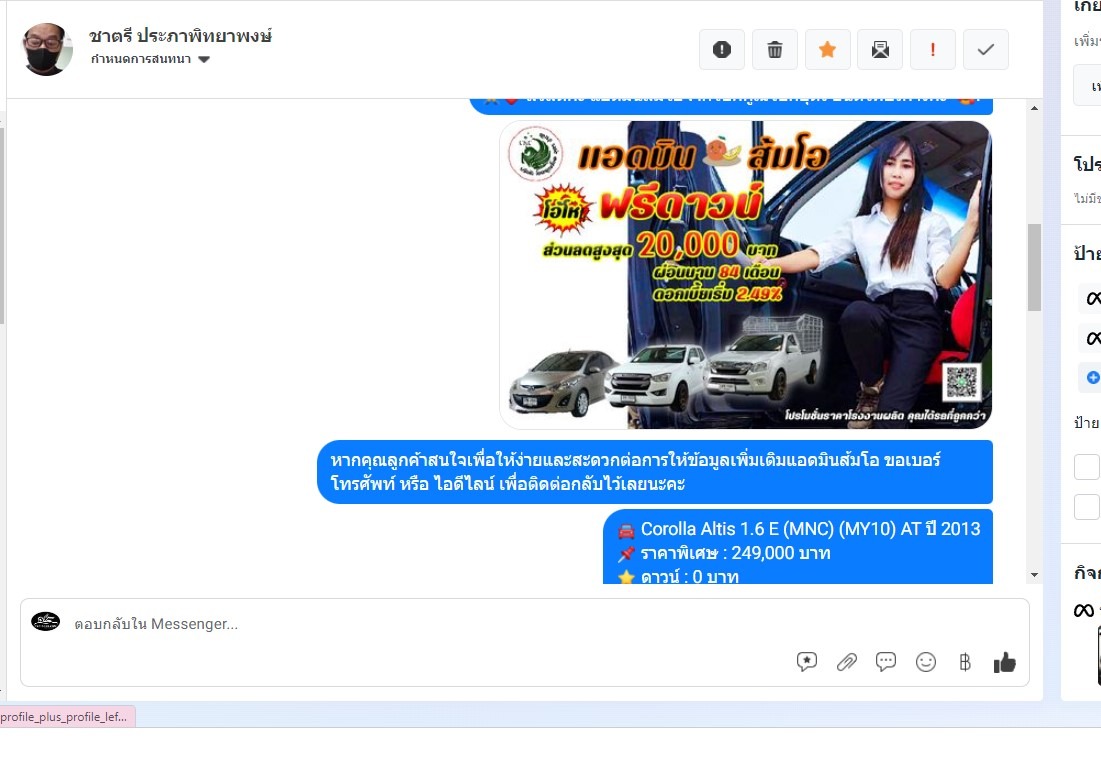Viewport: 1101px width, 769px height.
Task: Click the red exclamation mark icon
Action: click(932, 50)
